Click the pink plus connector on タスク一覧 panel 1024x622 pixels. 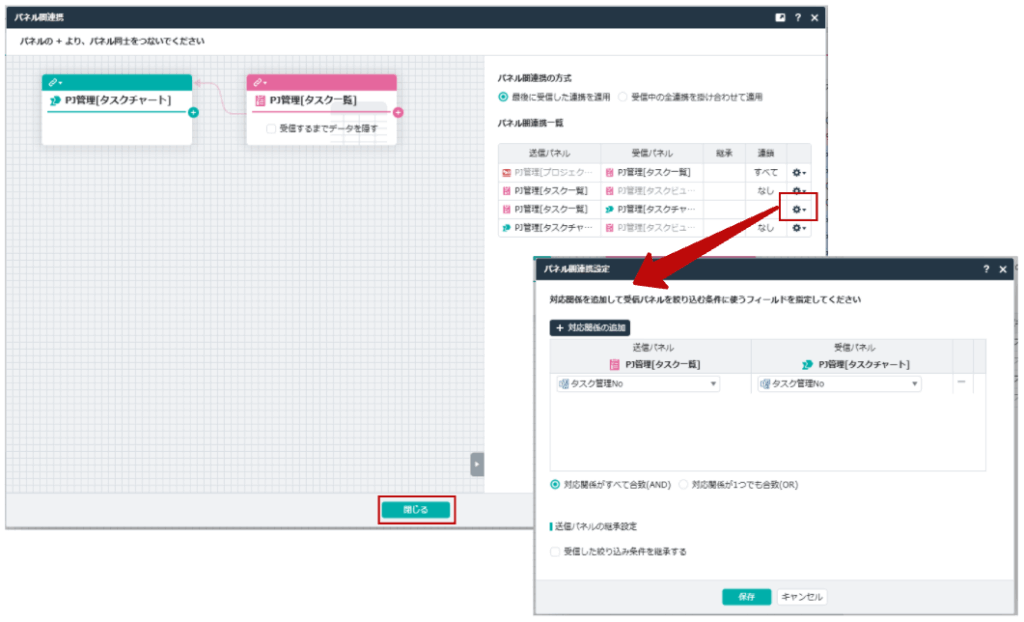tap(398, 113)
